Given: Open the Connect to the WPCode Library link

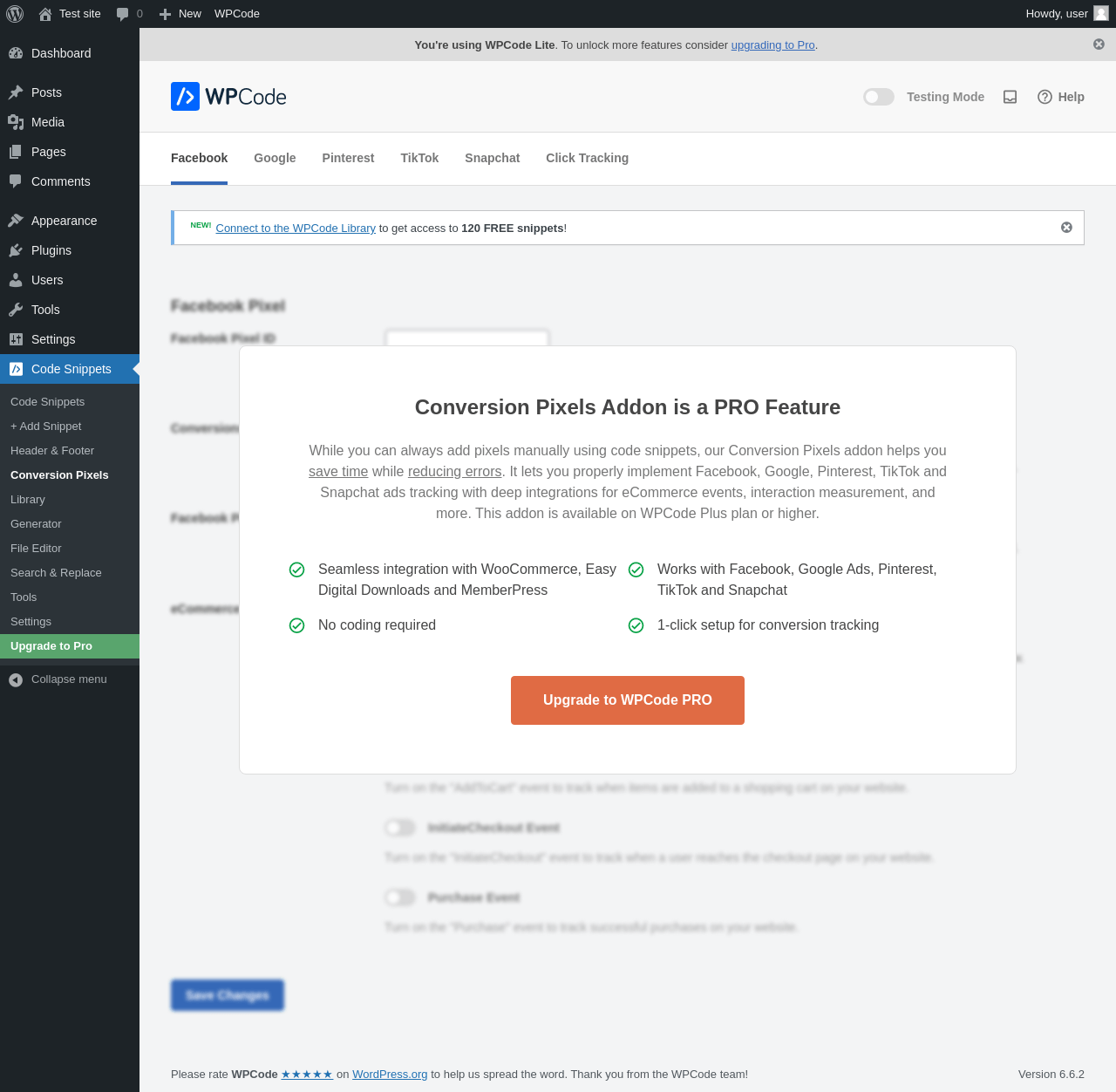Looking at the screenshot, I should (296, 229).
